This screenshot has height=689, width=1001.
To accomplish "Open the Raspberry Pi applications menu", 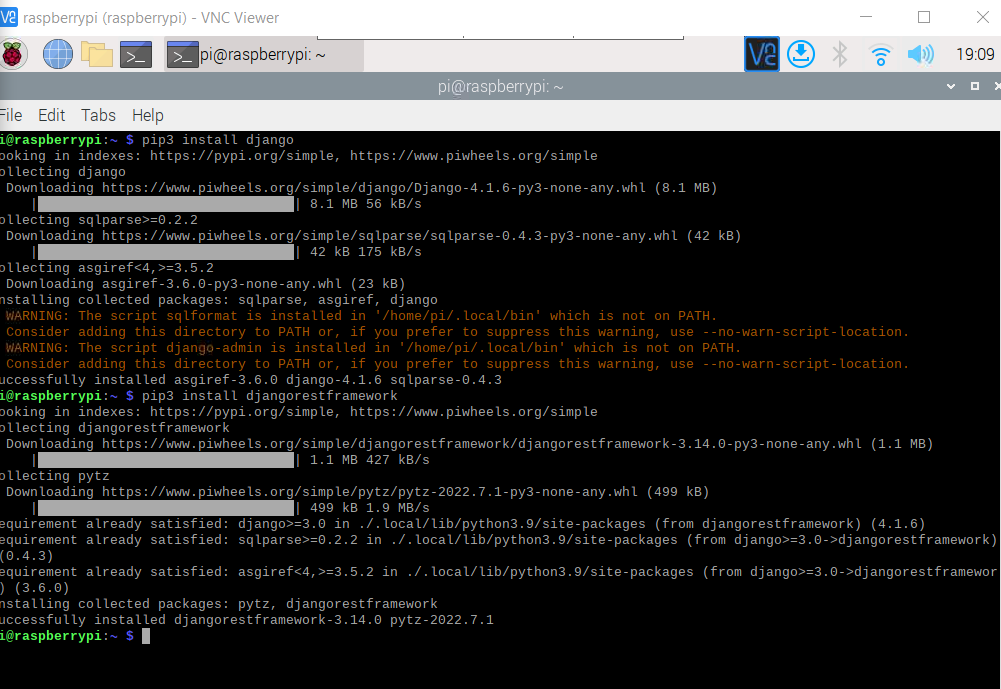I will (x=14, y=55).
